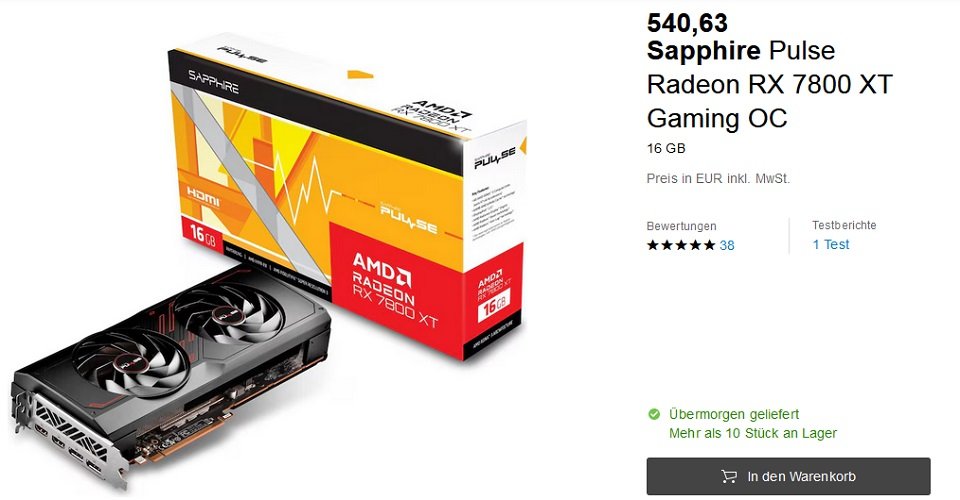This screenshot has width=960, height=500.
Task: Click the Sapphire logo on the box top
Action: pos(213,81)
